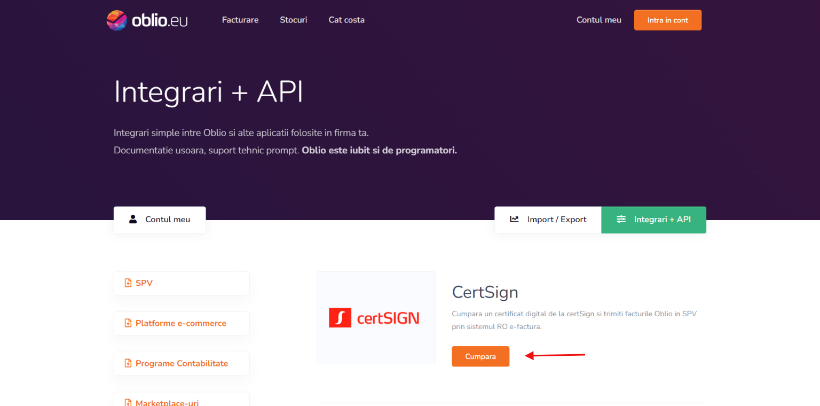Click the Intra in cont button
This screenshot has width=820, height=406.
(x=667, y=20)
